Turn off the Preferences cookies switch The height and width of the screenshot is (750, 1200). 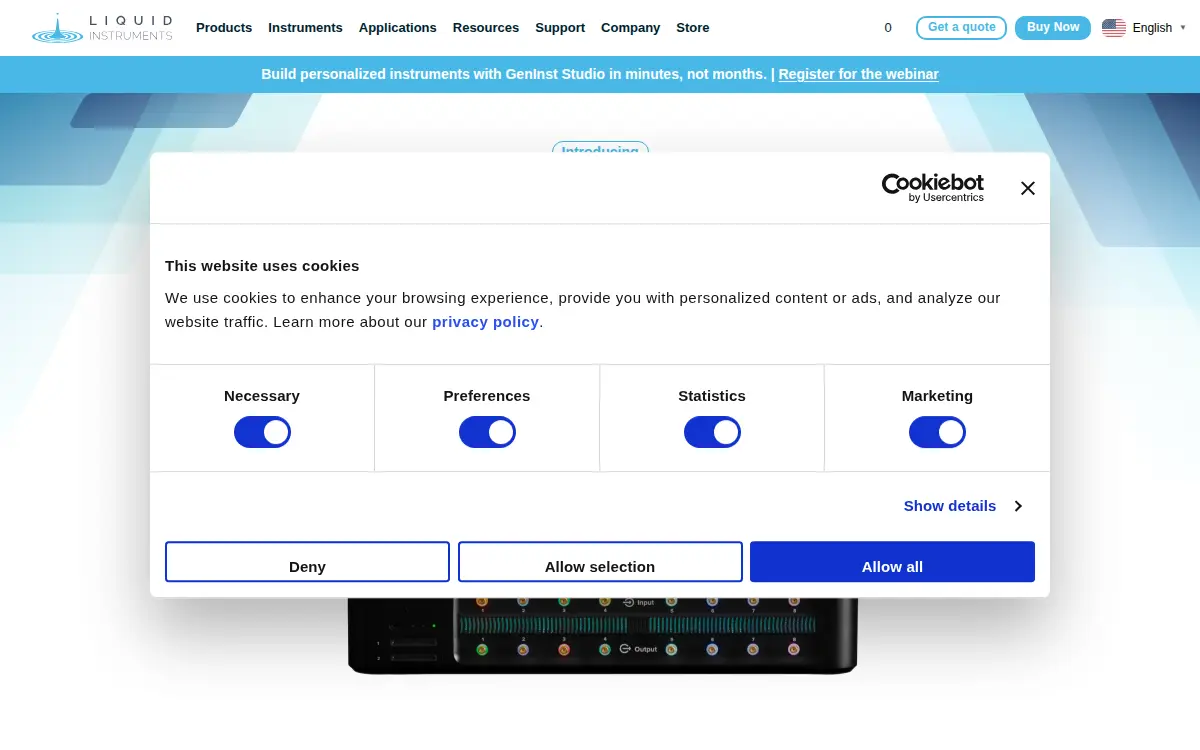coord(487,432)
